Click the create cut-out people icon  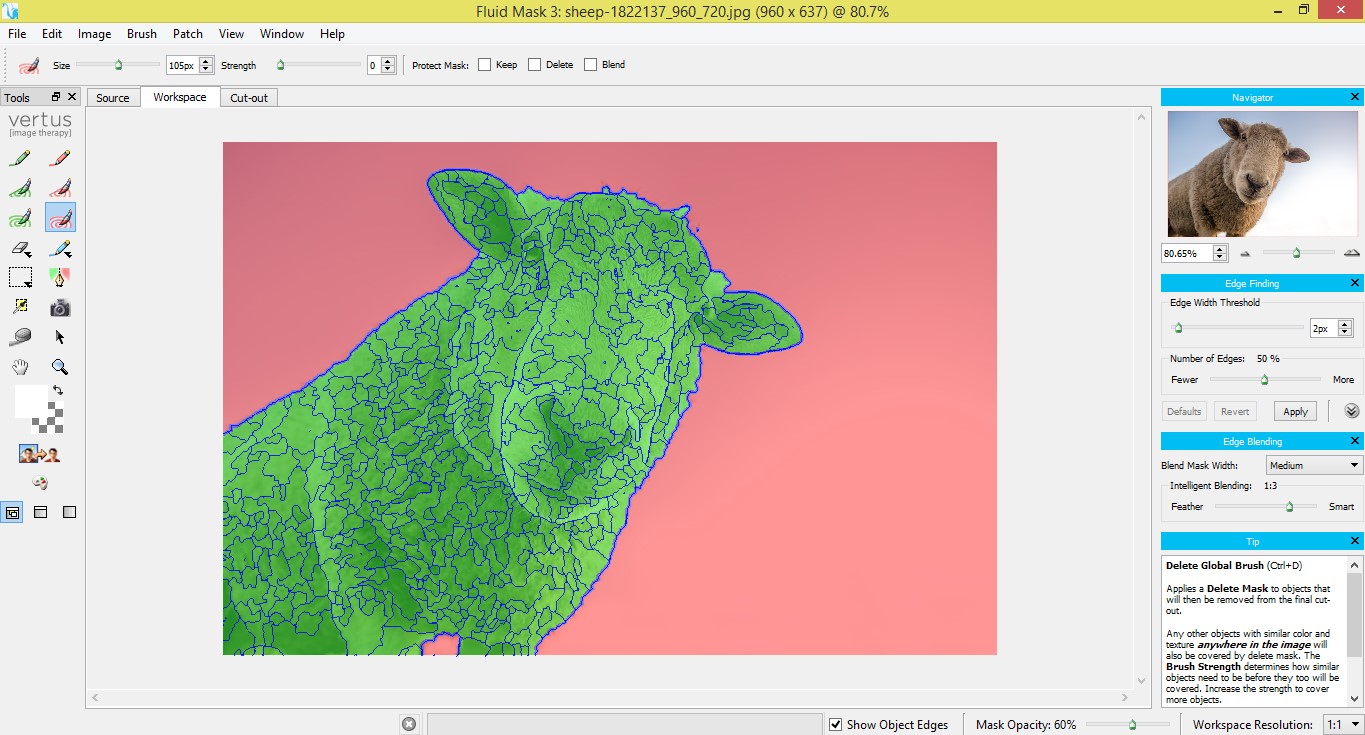[40, 454]
